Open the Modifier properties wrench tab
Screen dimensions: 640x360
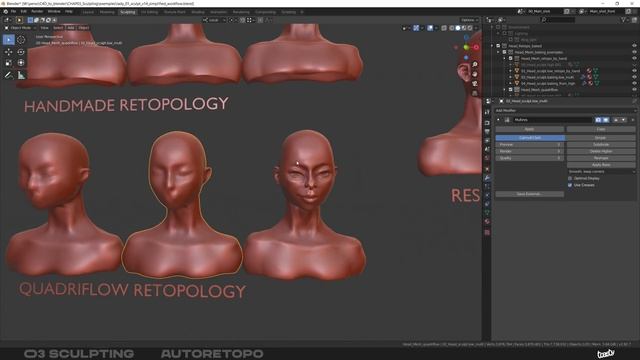coord(487,178)
